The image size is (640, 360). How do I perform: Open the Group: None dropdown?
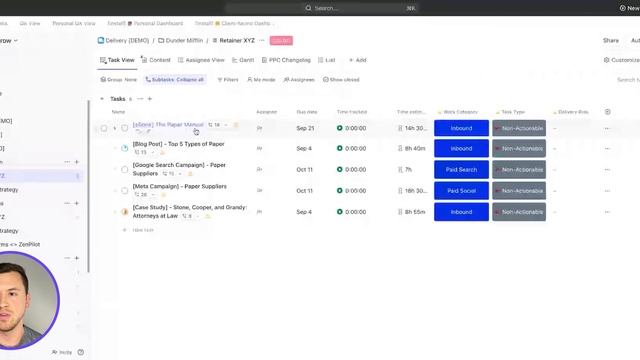118,80
